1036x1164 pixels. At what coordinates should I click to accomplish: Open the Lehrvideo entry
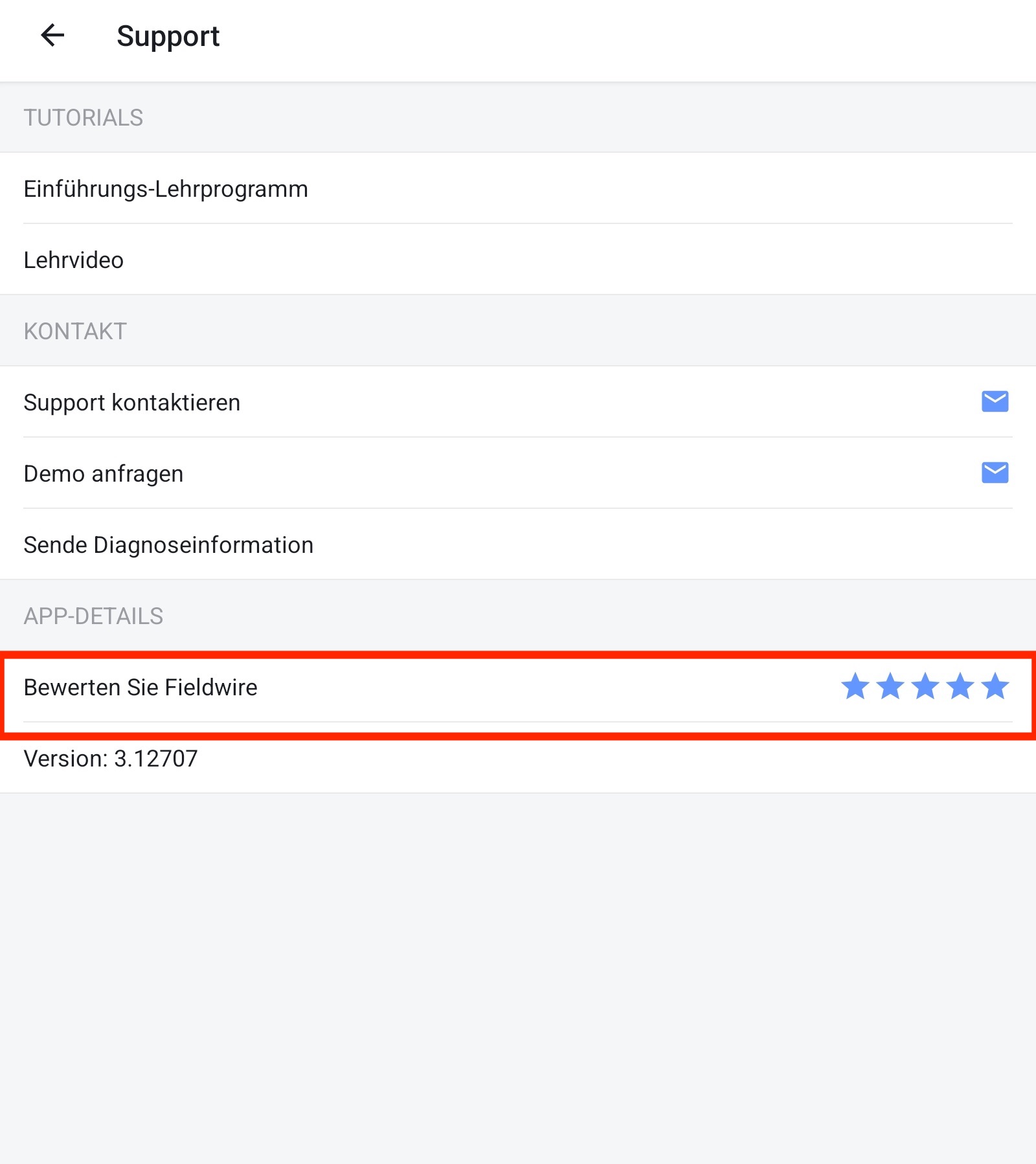(x=518, y=260)
